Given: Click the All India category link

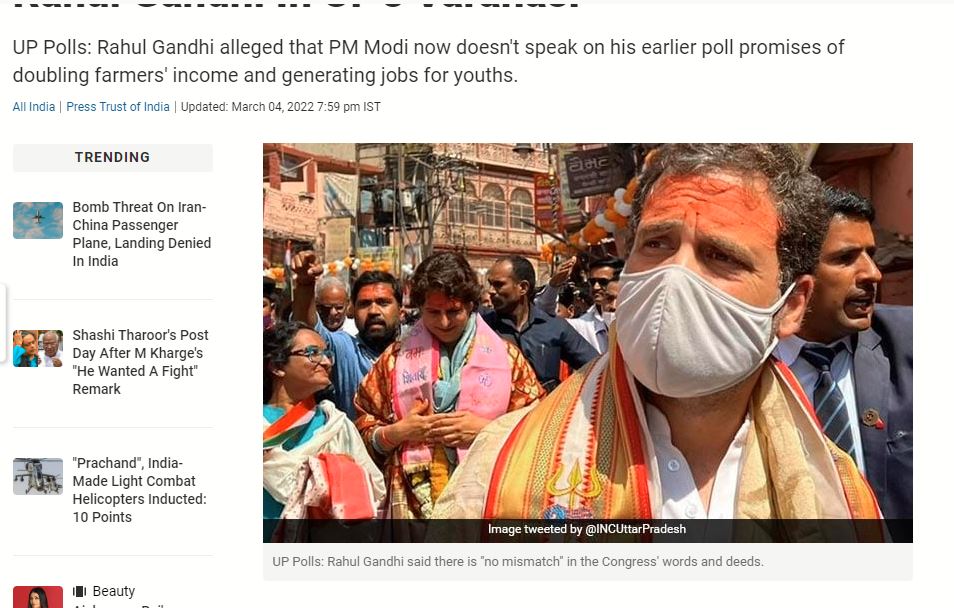Looking at the screenshot, I should tap(33, 107).
